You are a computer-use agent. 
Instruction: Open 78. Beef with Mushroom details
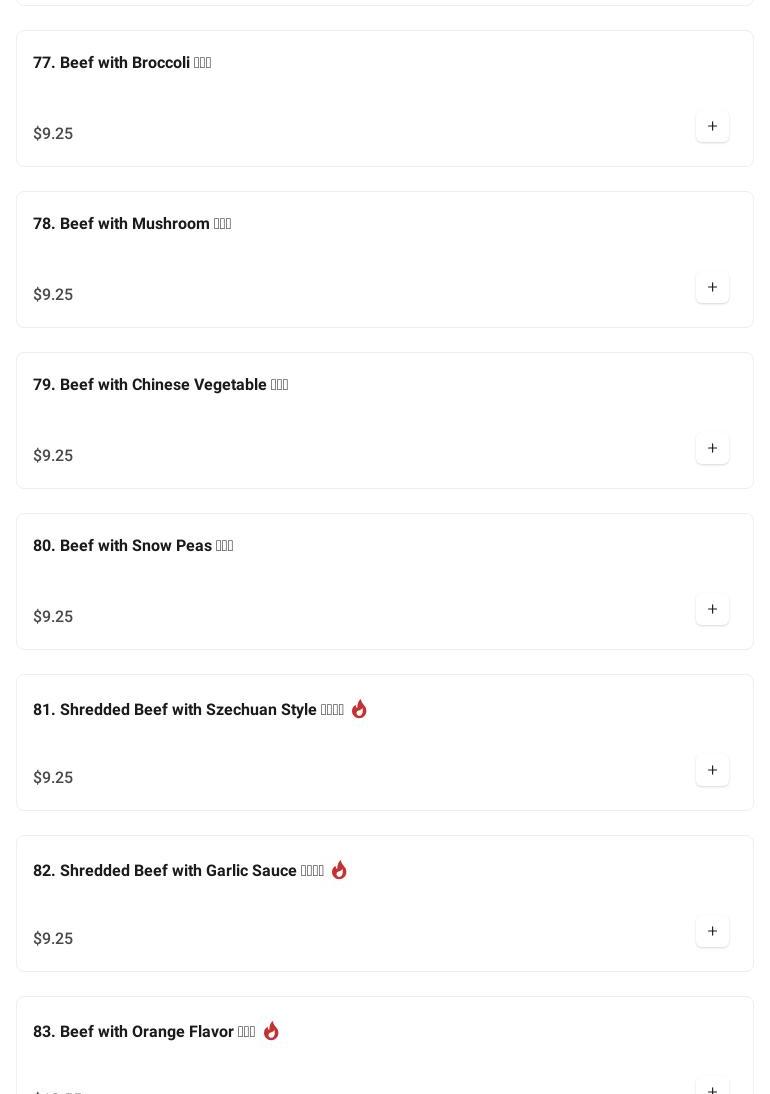tap(132, 224)
